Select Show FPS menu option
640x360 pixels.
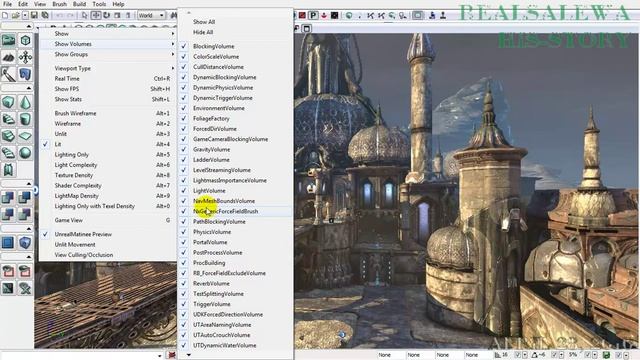[x=108, y=89]
